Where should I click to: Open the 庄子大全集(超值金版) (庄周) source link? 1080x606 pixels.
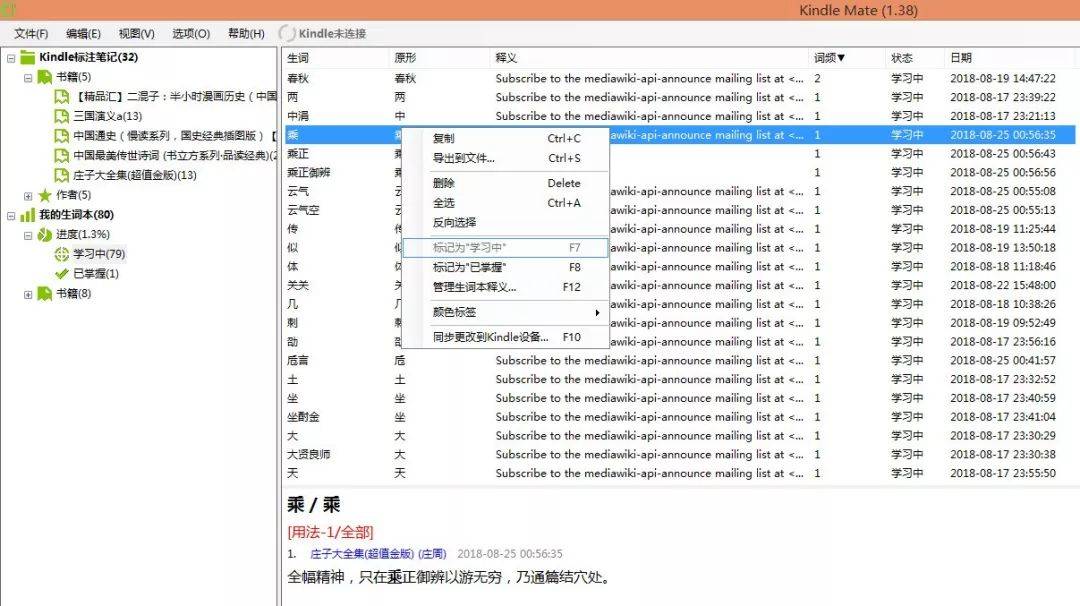[x=378, y=554]
